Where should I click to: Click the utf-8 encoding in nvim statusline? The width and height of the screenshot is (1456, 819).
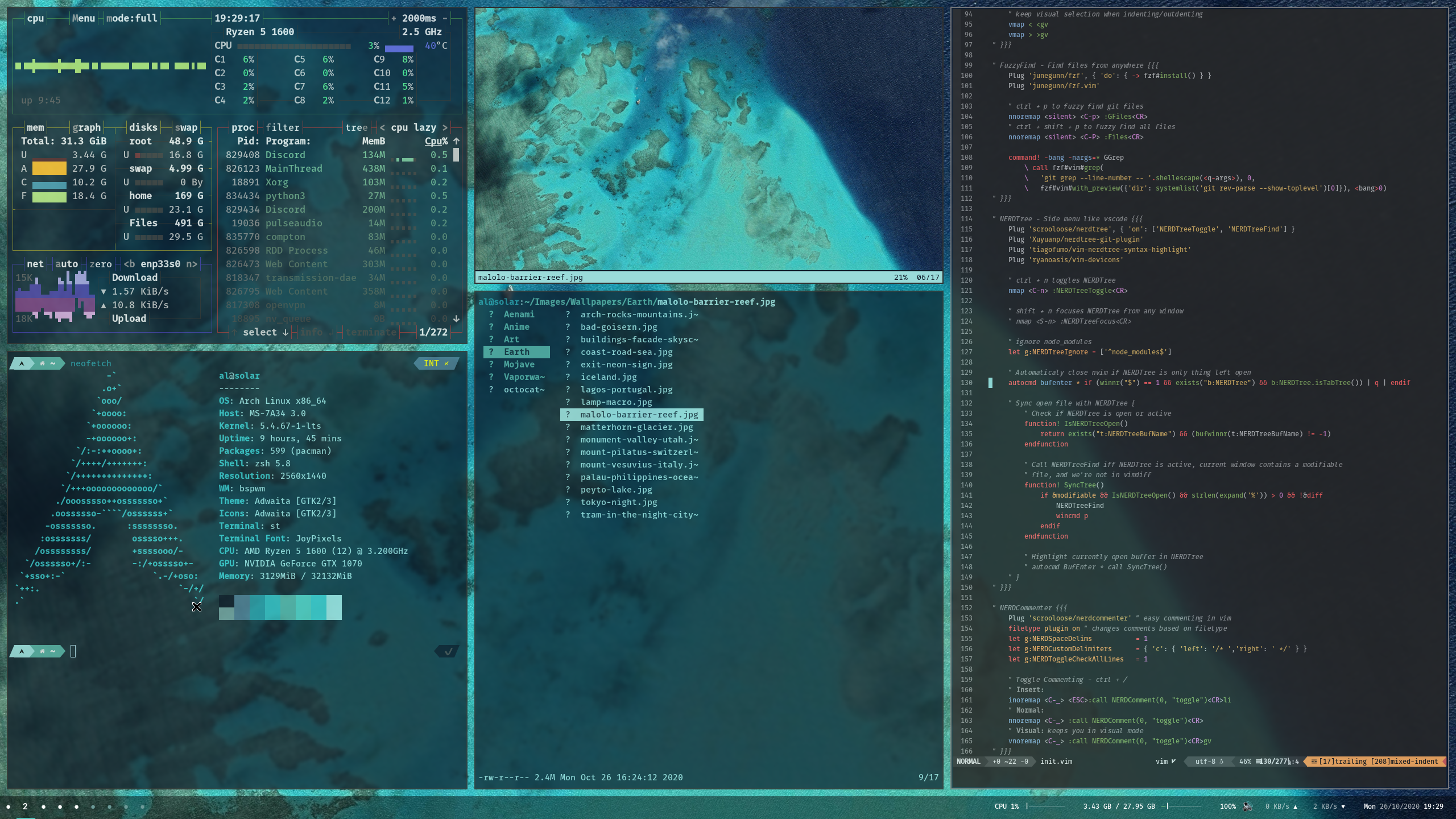click(x=1205, y=762)
